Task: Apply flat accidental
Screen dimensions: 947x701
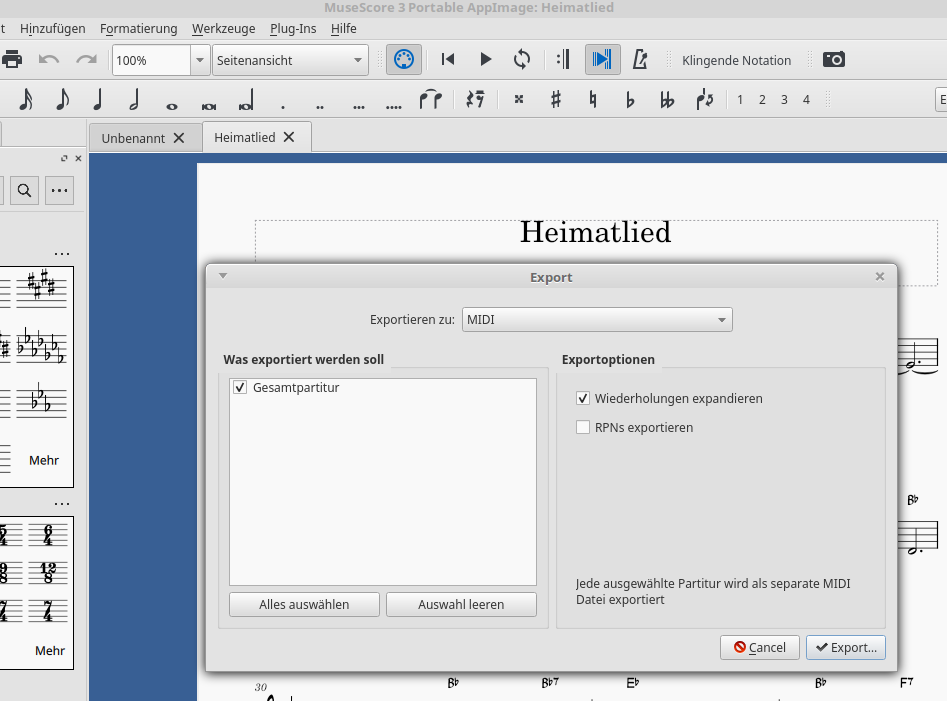Action: tap(630, 100)
